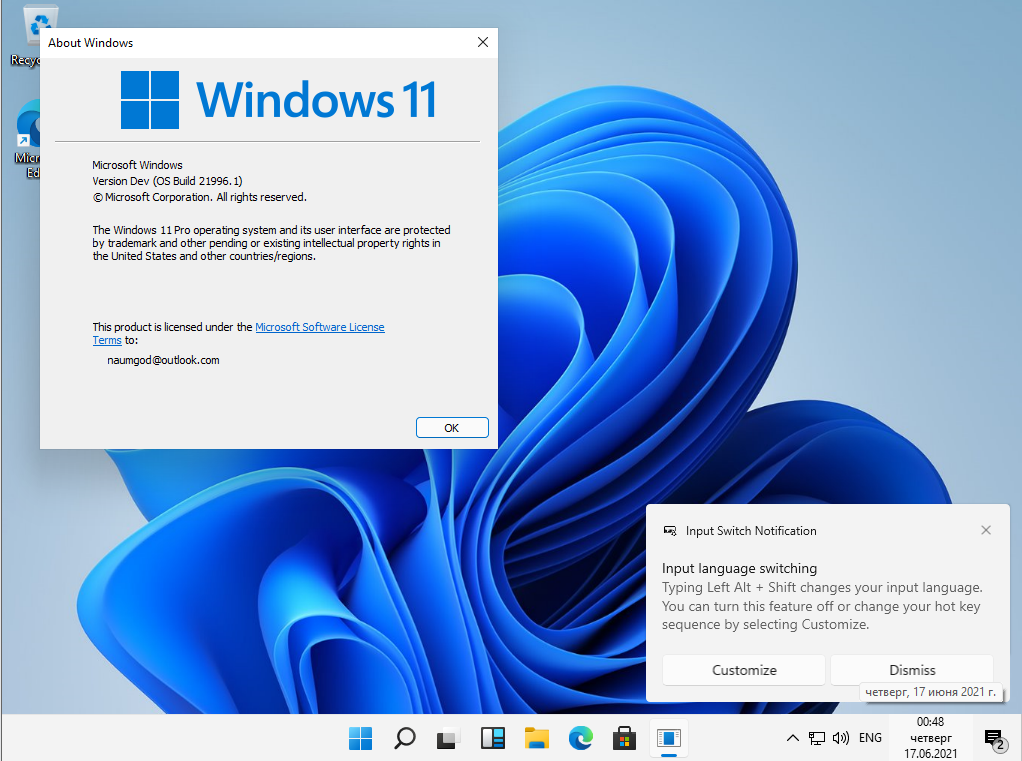Open Task View on the taskbar

[448, 738]
